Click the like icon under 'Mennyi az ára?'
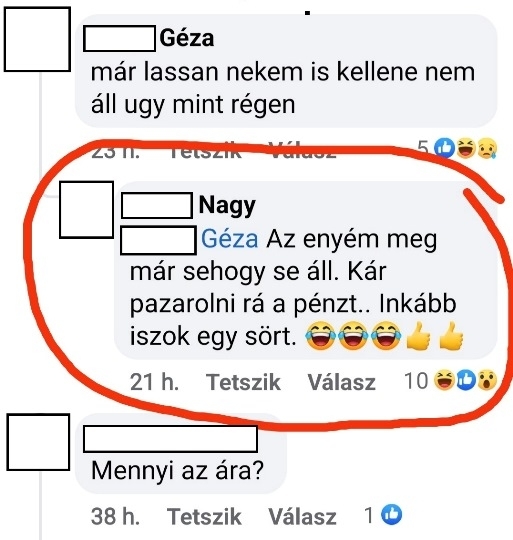Viewport: 513px width, 540px height. tap(391, 515)
